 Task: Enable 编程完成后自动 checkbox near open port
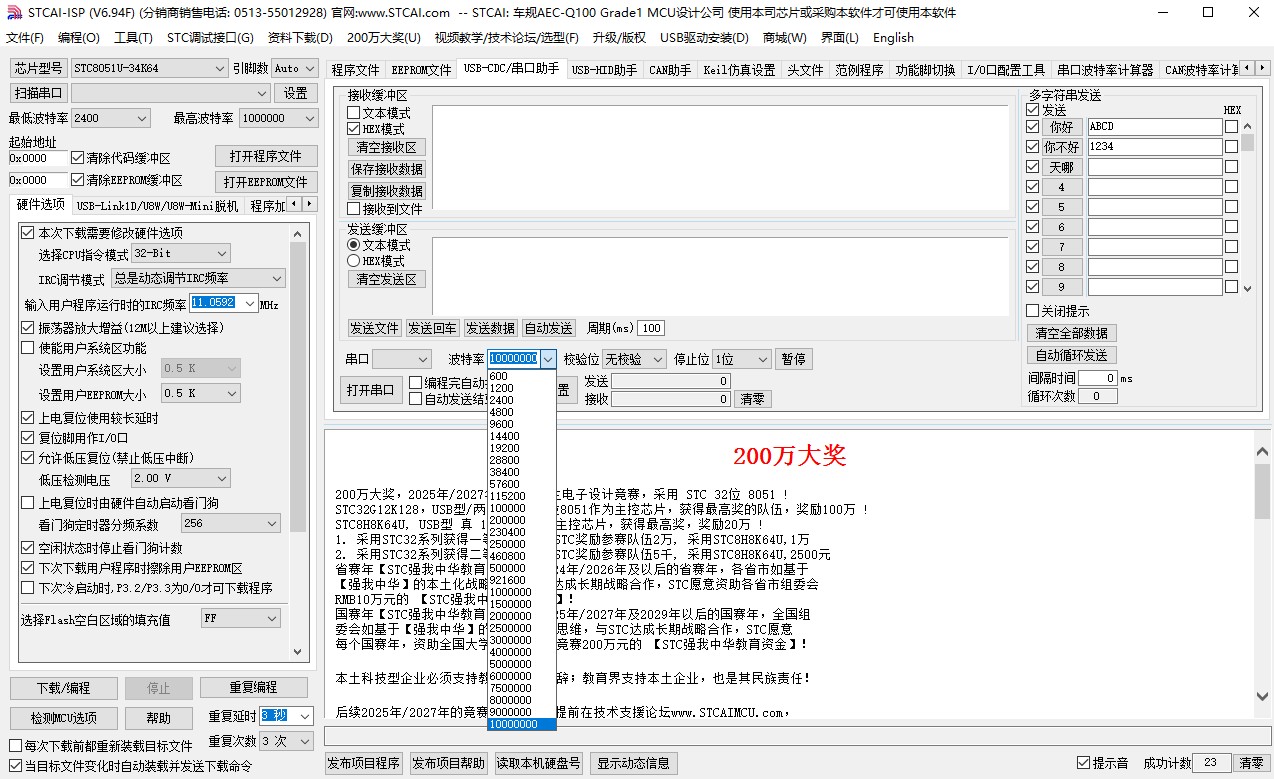pyautogui.click(x=416, y=383)
